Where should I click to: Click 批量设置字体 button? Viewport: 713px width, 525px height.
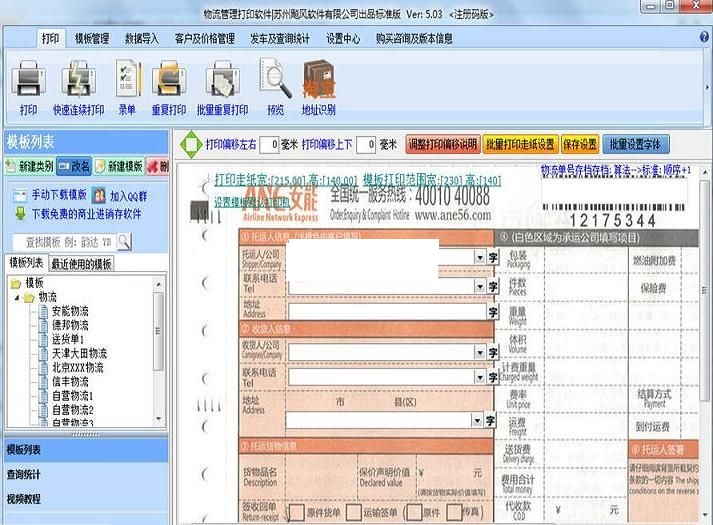[635, 145]
